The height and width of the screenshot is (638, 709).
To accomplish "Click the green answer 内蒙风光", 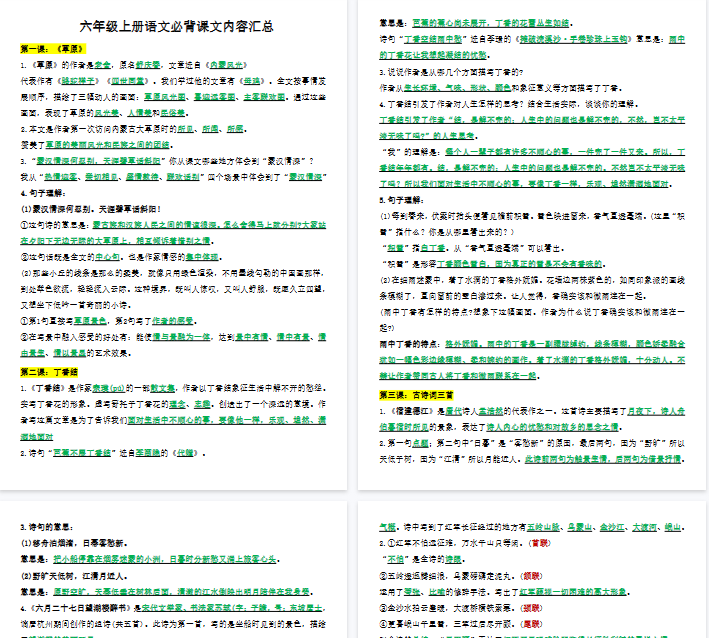I will coord(226,65).
